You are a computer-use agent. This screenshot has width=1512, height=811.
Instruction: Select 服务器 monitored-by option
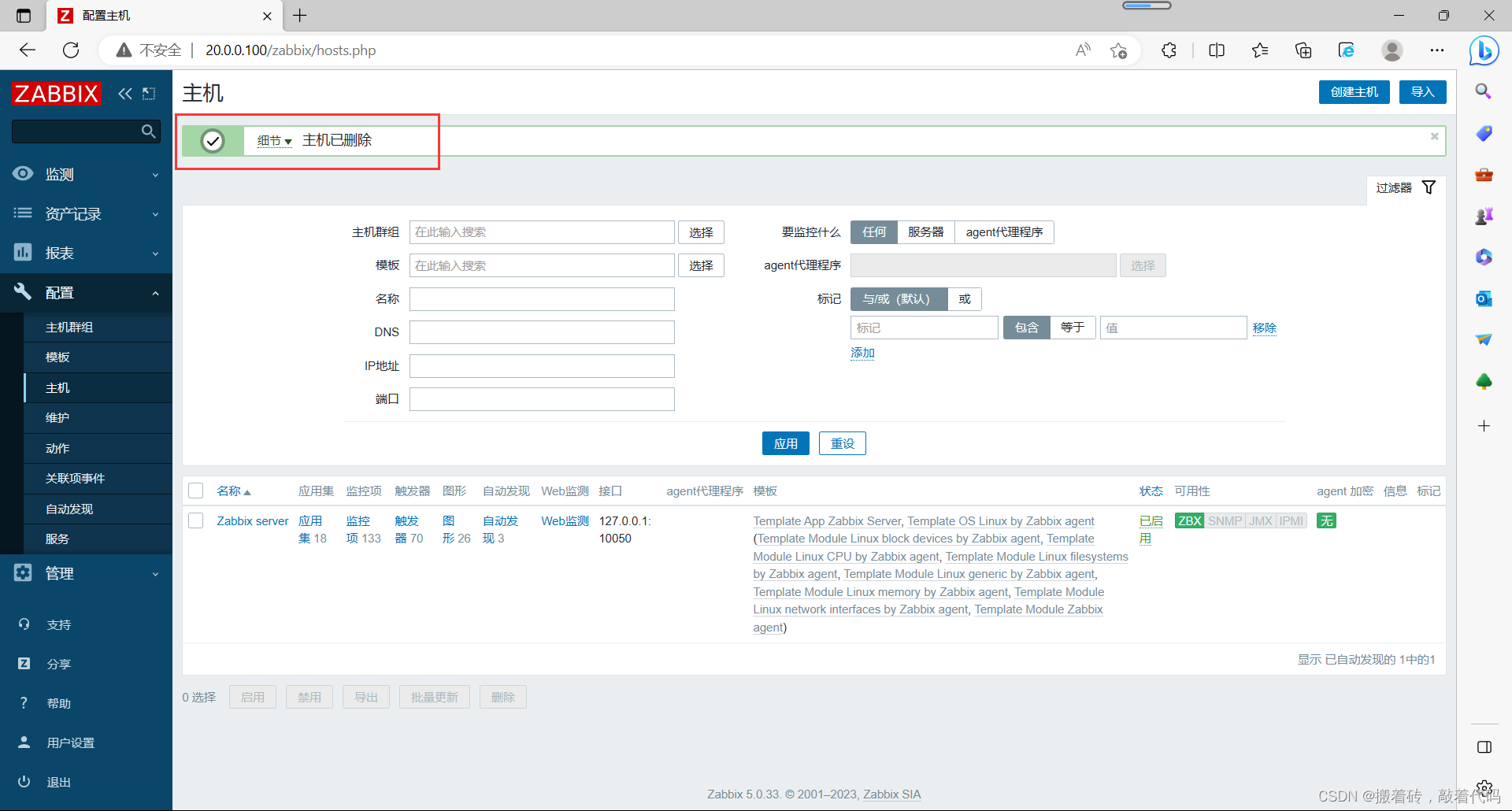[925, 232]
